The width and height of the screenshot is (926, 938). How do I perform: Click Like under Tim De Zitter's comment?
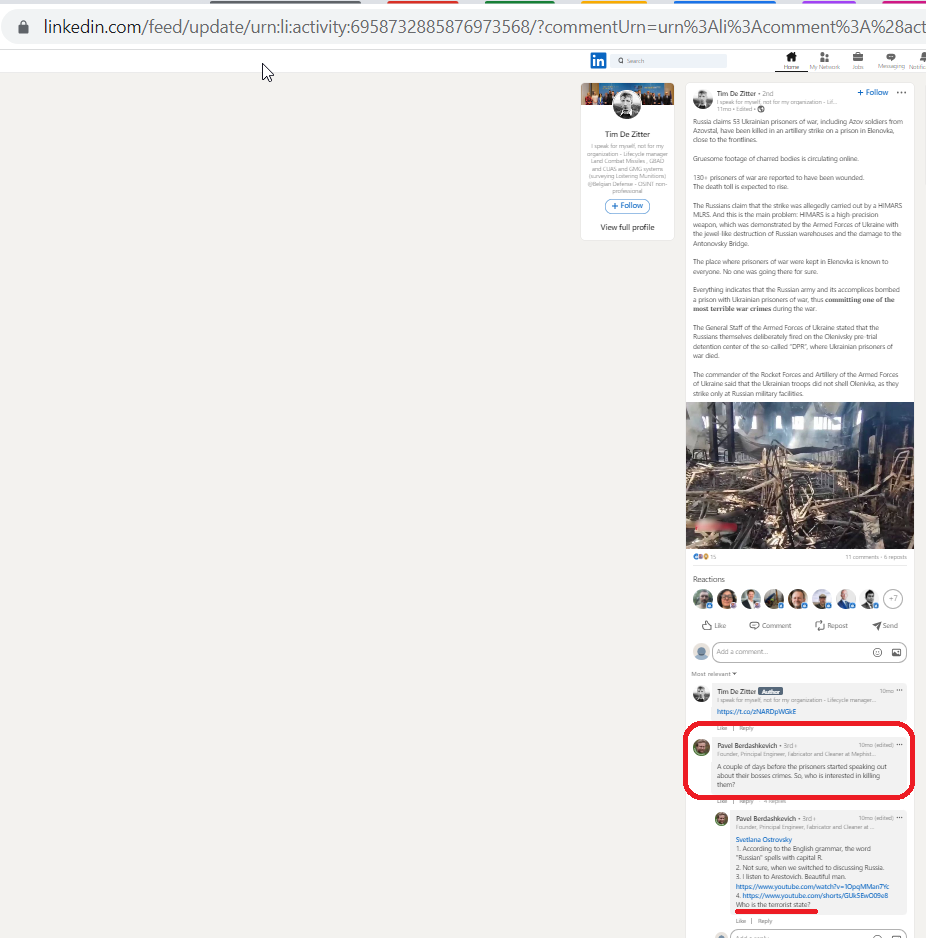click(722, 728)
